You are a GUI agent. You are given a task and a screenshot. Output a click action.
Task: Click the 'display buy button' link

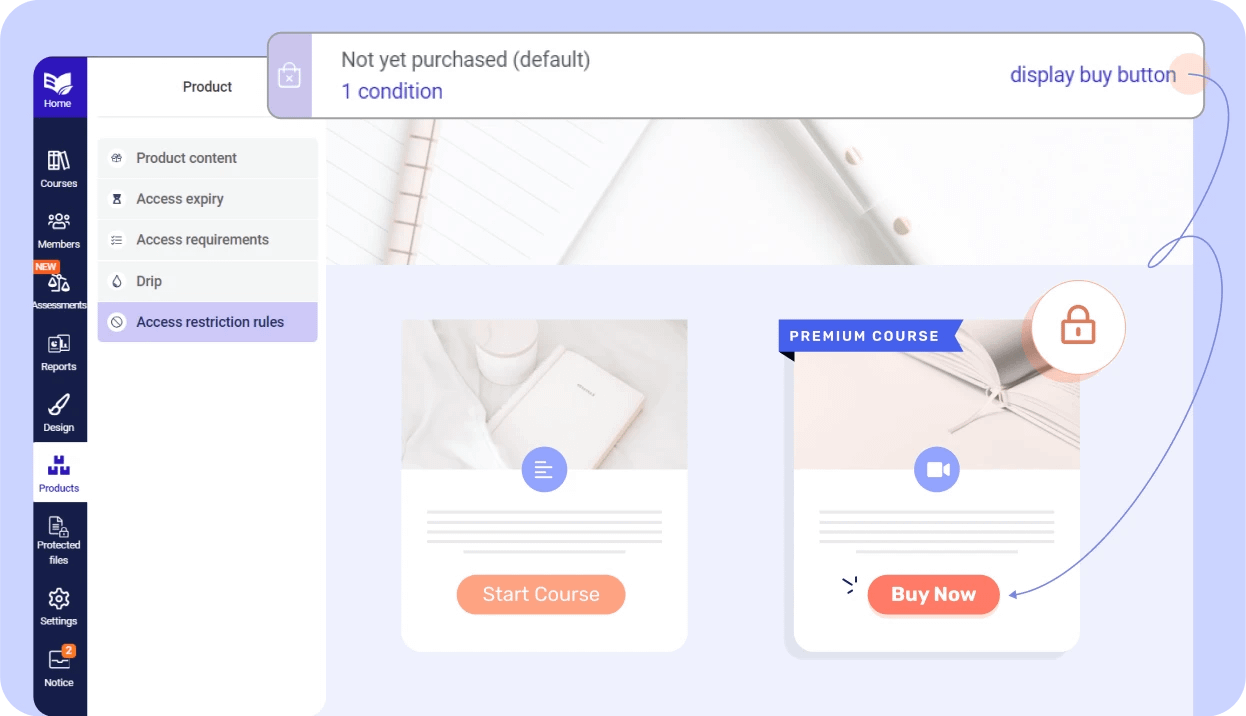1092,75
